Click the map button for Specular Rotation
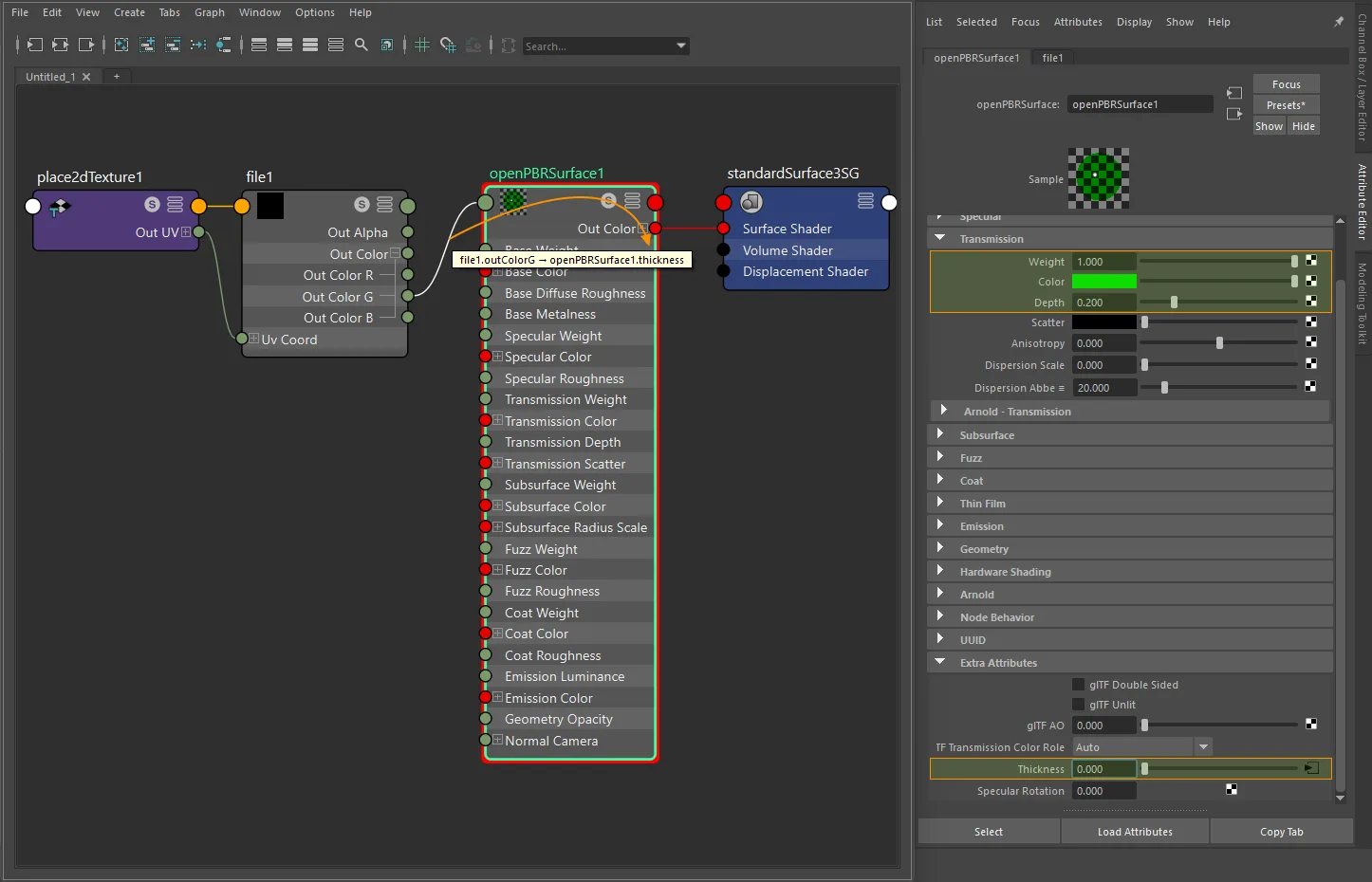The image size is (1372, 882). coord(1232,789)
